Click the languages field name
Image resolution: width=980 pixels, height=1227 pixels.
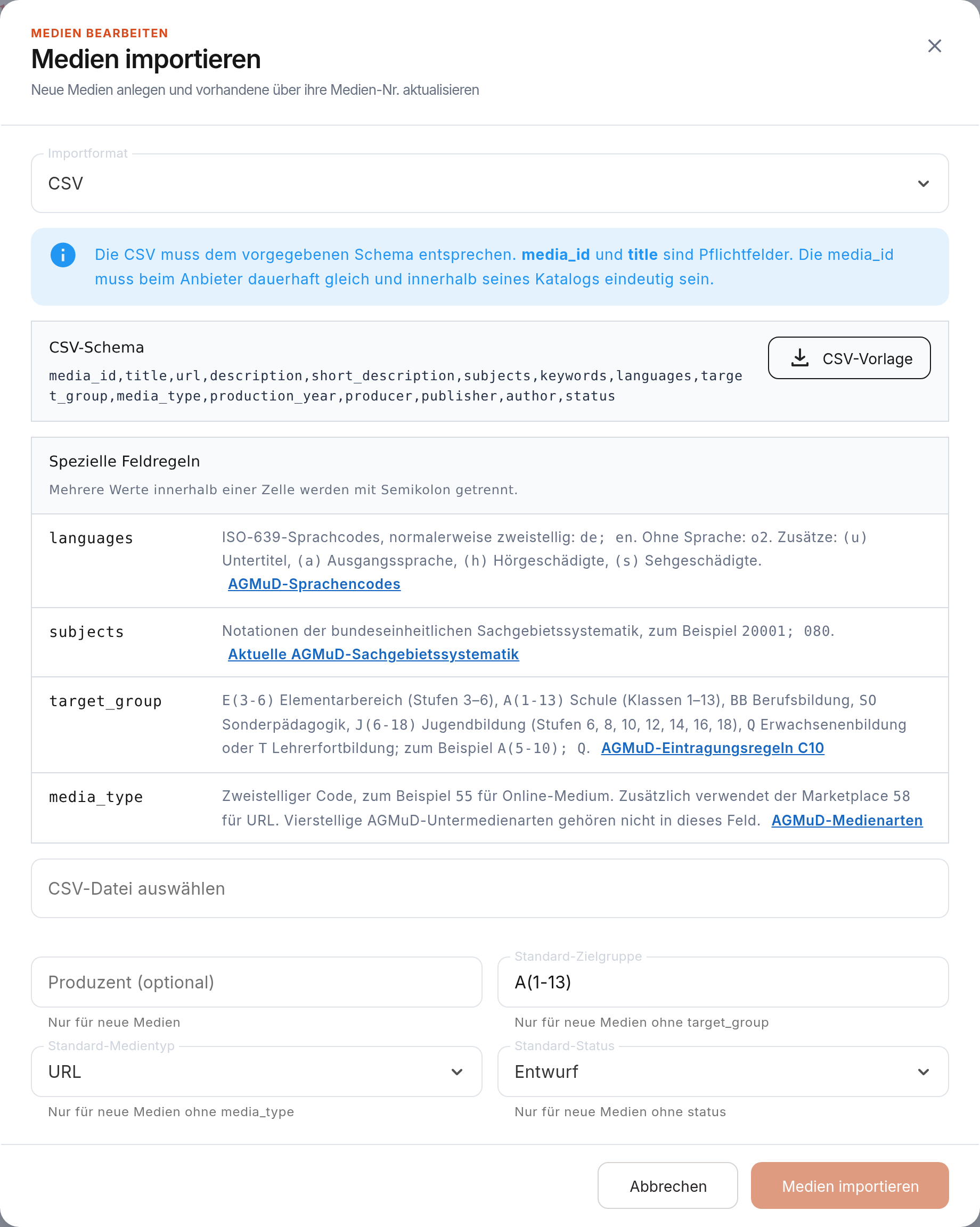tap(91, 538)
